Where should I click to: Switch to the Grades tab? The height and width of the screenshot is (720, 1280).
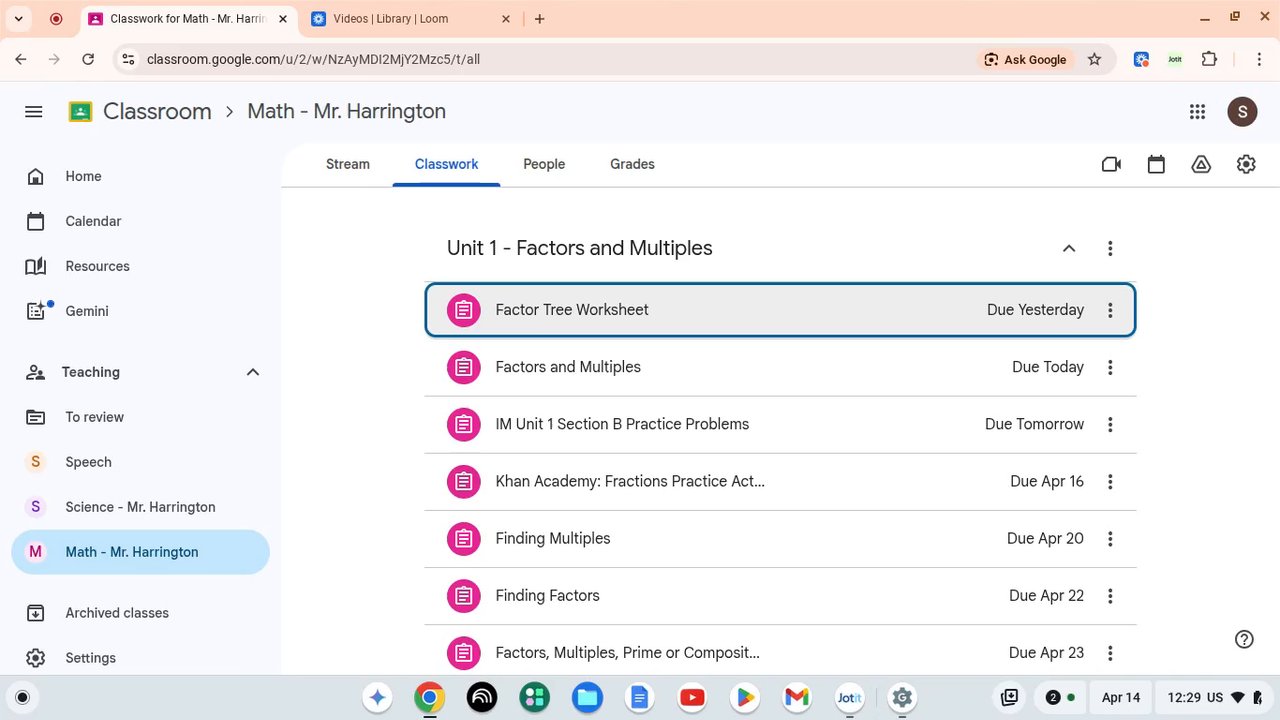tap(632, 164)
